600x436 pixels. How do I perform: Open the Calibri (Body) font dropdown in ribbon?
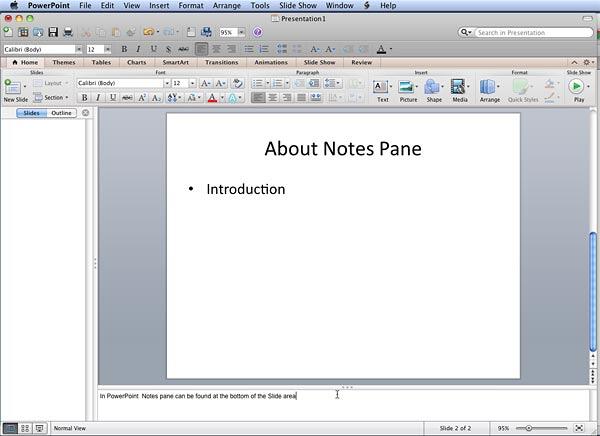pos(121,83)
